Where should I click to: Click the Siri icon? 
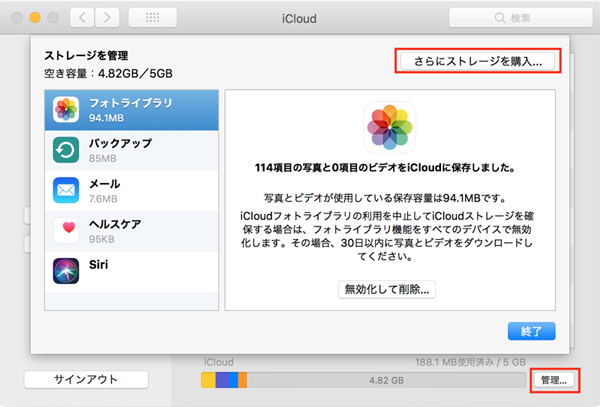coord(66,271)
